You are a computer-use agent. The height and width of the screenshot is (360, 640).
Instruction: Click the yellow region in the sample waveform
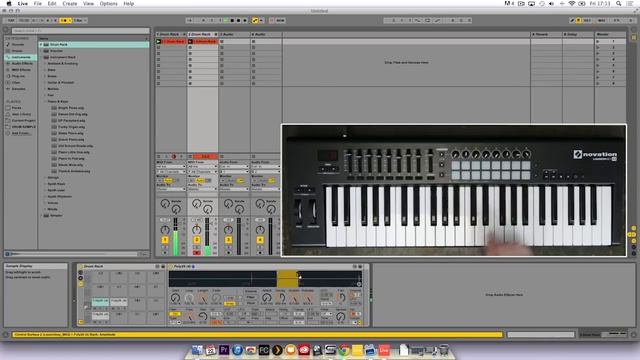287,279
